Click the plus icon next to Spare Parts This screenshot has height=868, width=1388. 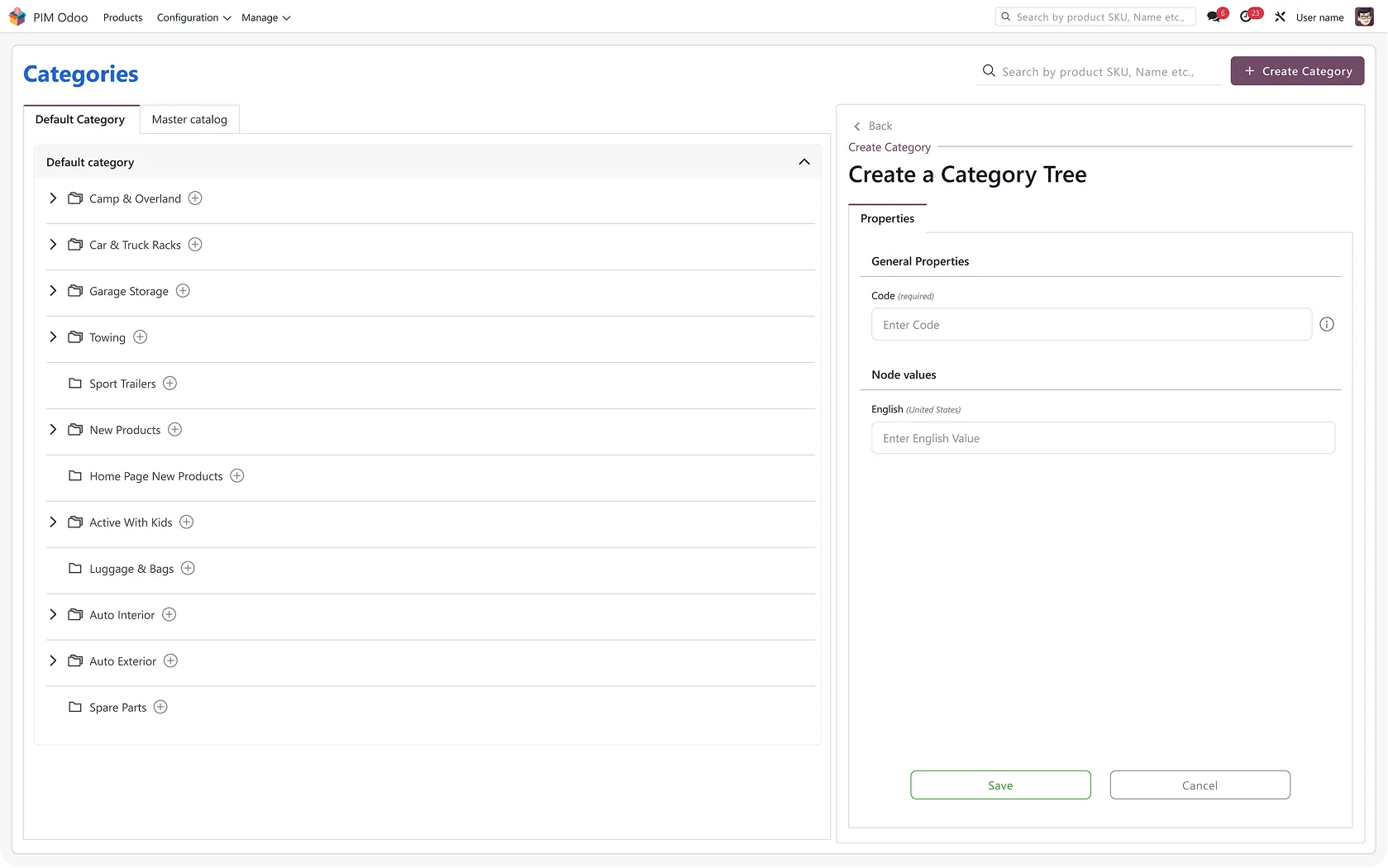click(x=160, y=708)
